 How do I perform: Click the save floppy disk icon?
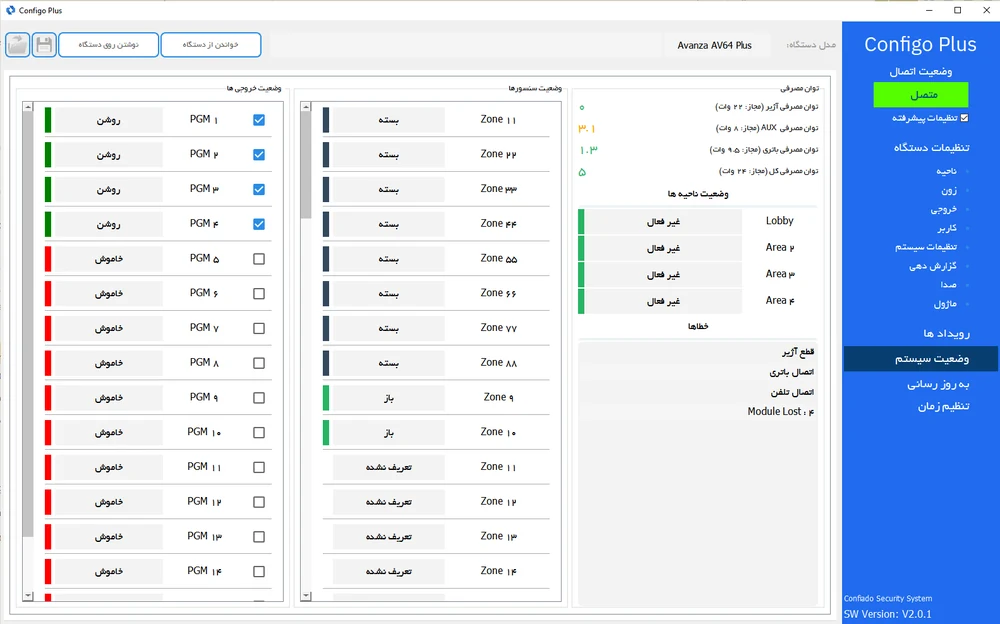pyautogui.click(x=44, y=45)
